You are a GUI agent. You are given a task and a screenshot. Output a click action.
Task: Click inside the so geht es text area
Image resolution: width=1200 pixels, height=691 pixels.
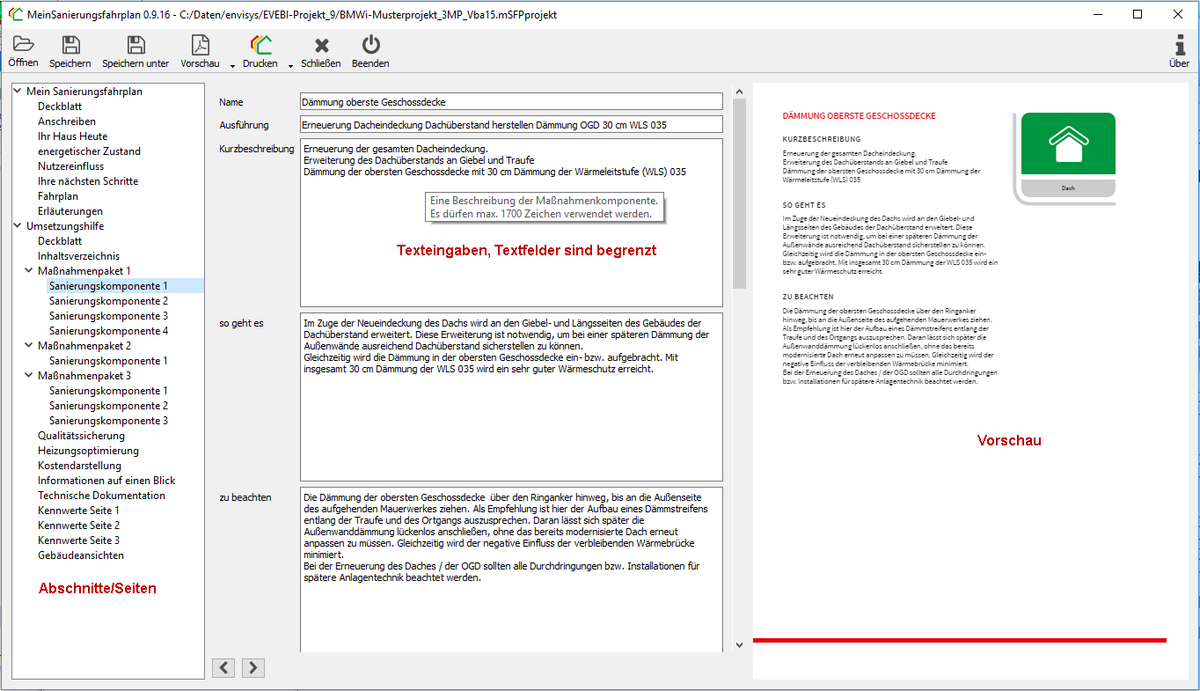click(511, 398)
